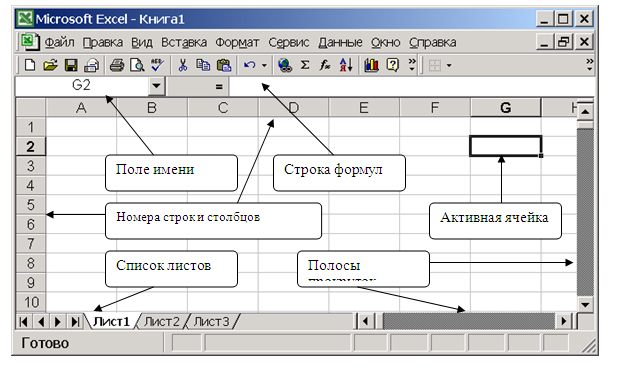Switch to the Лист2 sheet tab
This screenshot has height=369, width=617.
click(161, 322)
